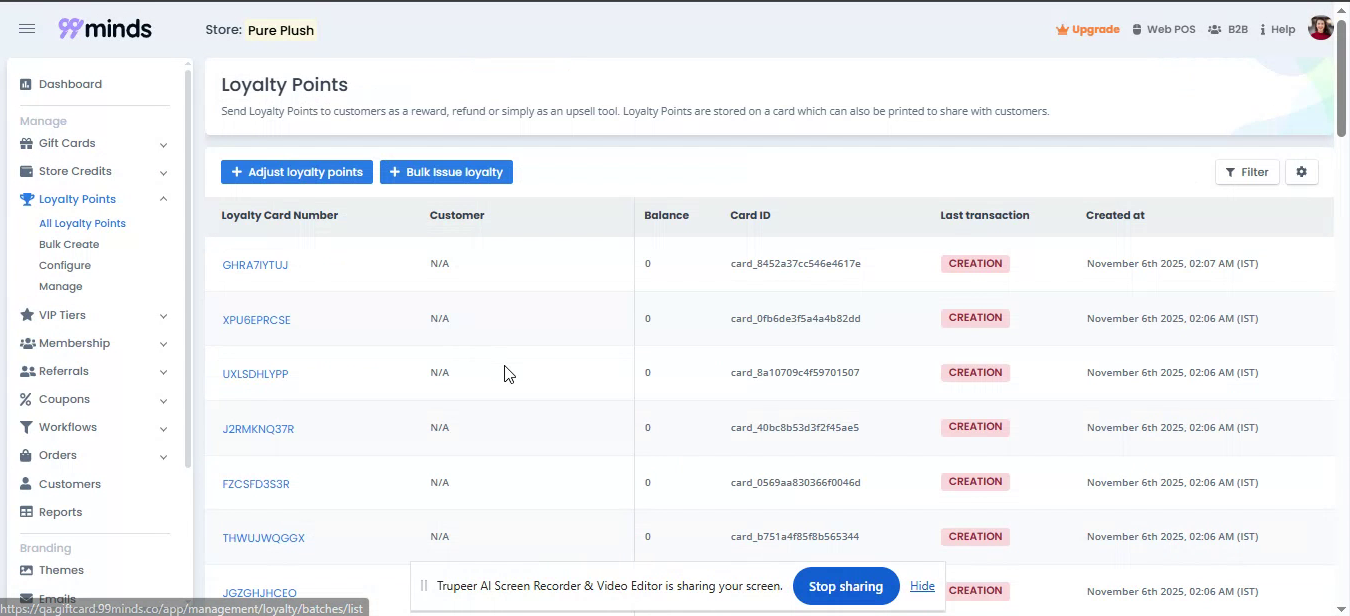Expand the Membership chevron

163,345
